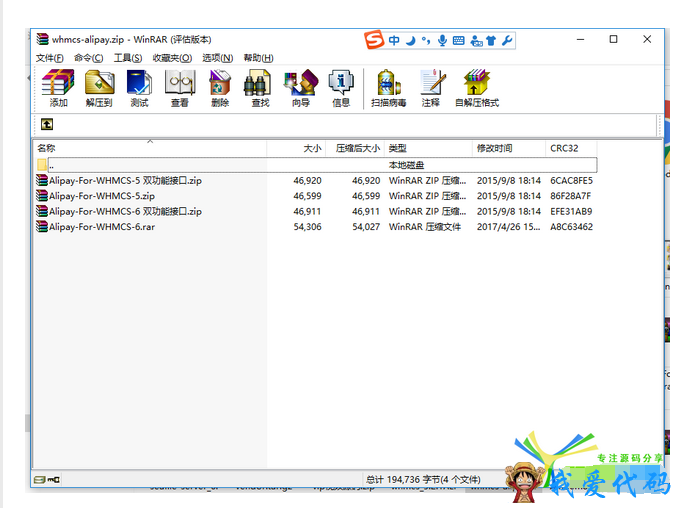Click the 删除 (Delete) toolbar icon
The height and width of the screenshot is (508, 688).
[x=220, y=88]
